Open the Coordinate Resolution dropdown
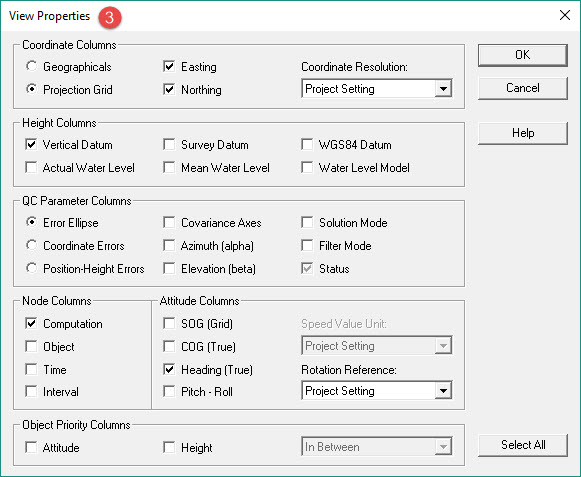581x477 pixels. point(376,89)
